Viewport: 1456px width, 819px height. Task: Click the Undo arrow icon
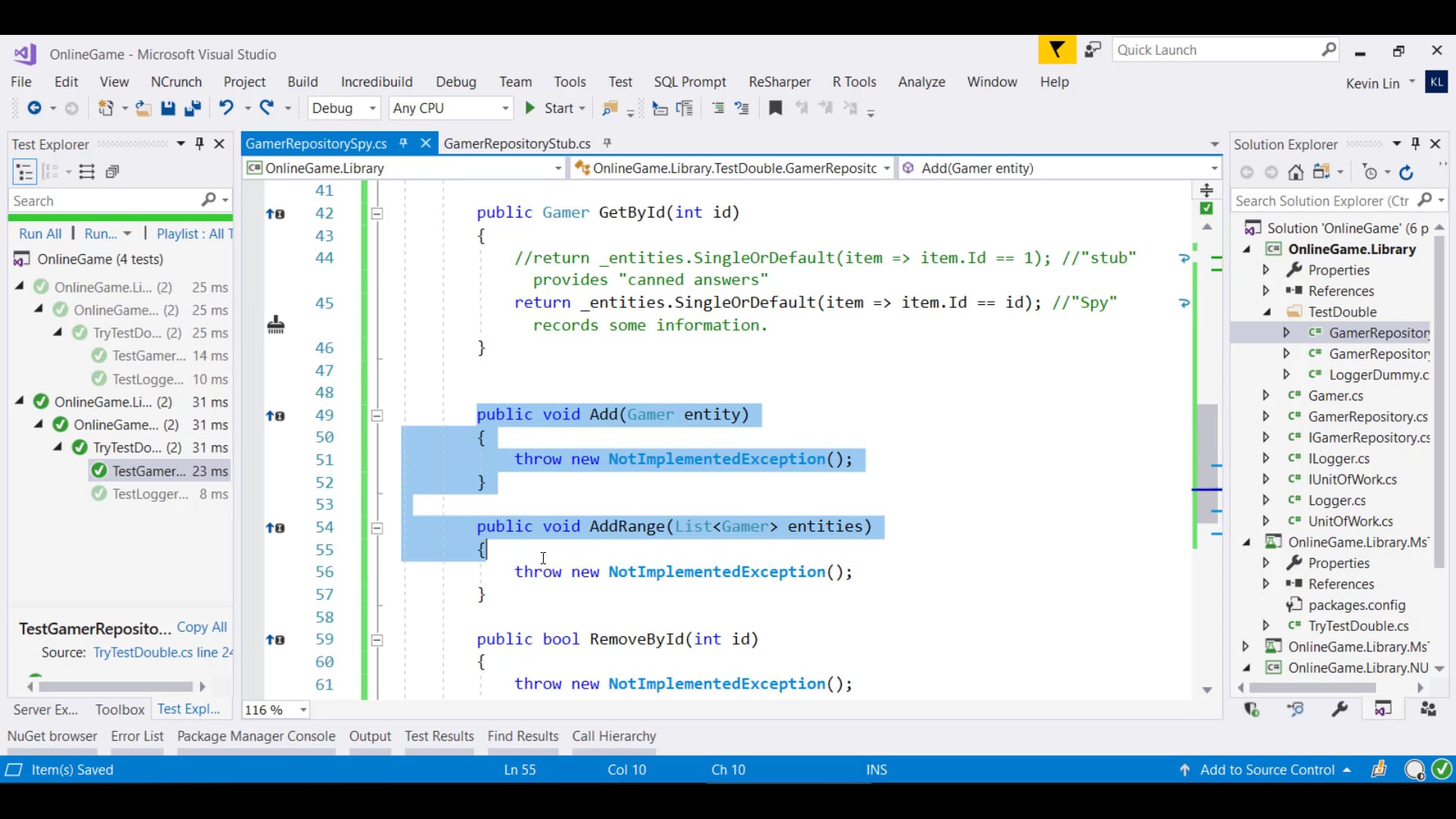click(x=226, y=108)
